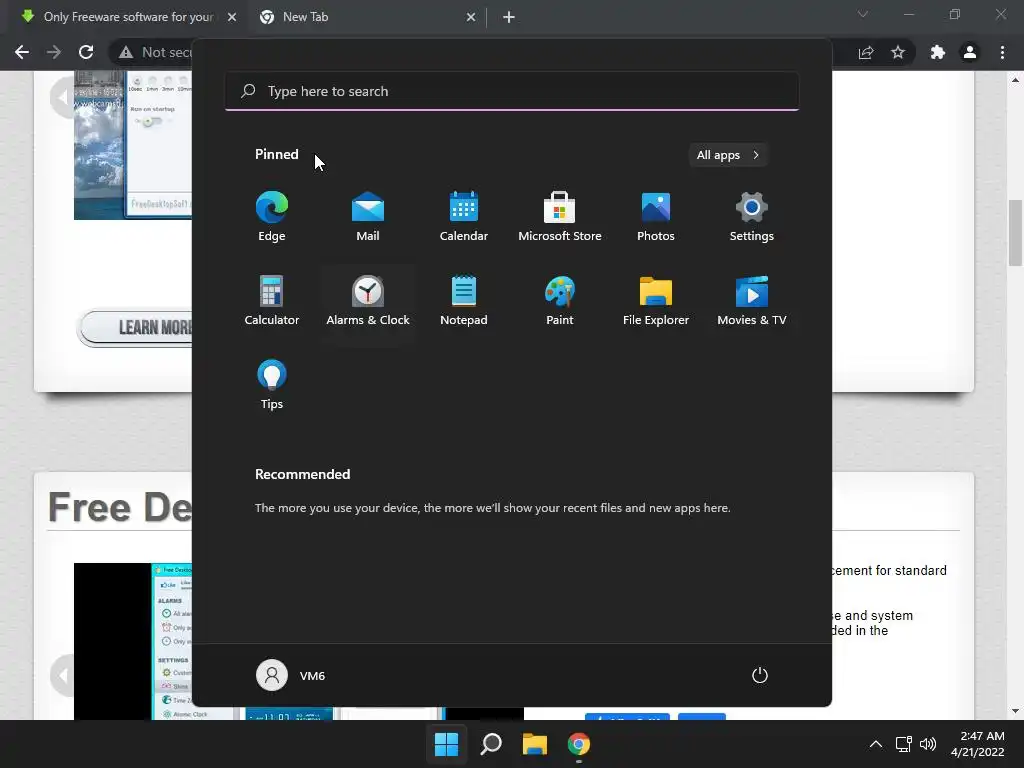Go forward in Chrome
Viewport: 1024px width, 768px height.
(x=54, y=52)
